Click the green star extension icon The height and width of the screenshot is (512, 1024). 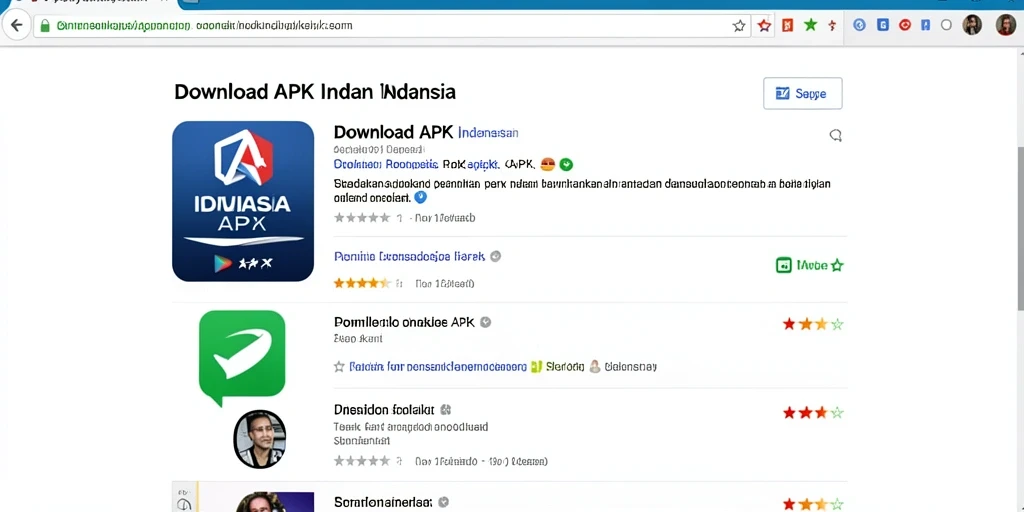(810, 25)
